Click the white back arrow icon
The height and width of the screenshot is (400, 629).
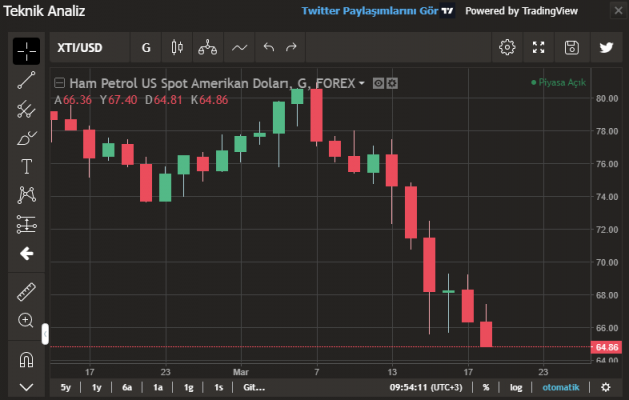26,254
